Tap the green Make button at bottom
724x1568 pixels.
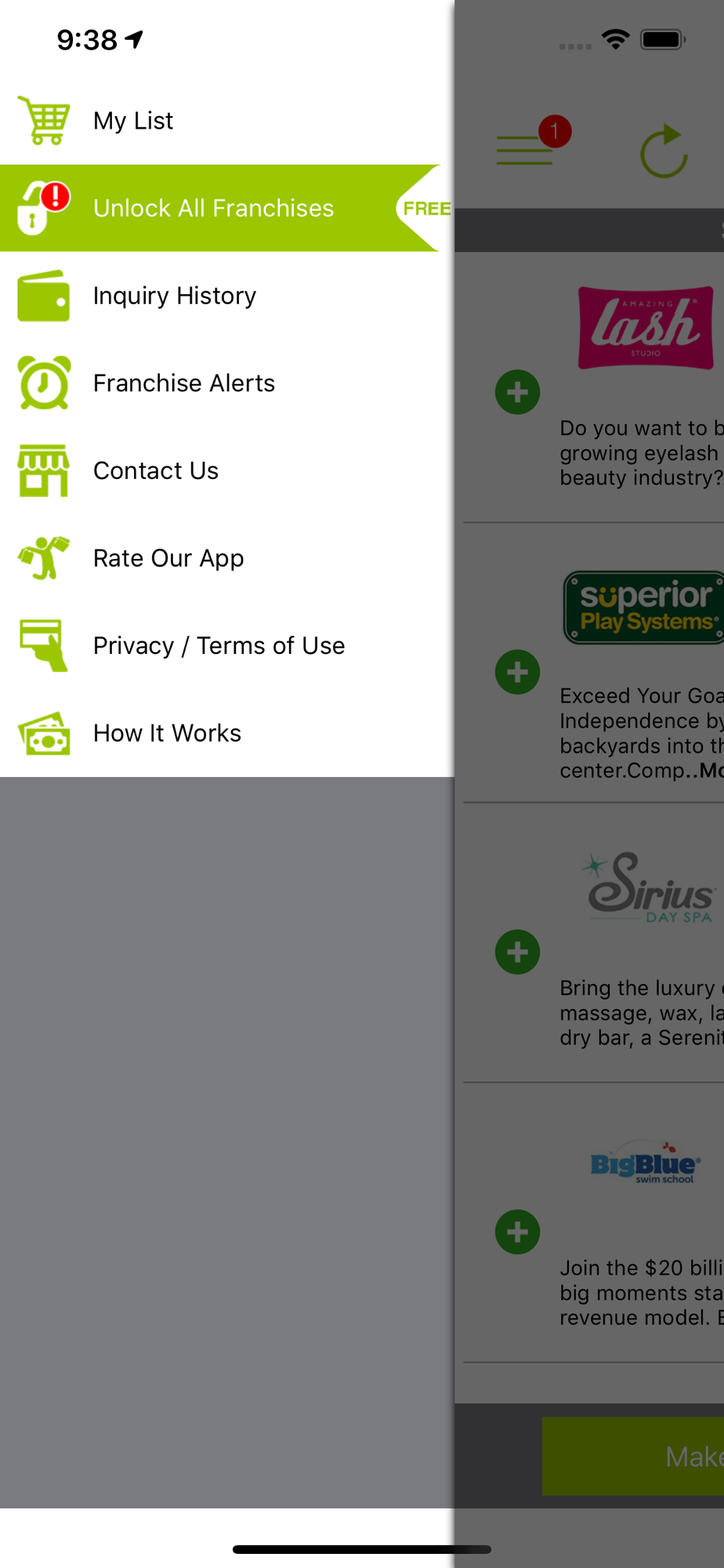(633, 1456)
